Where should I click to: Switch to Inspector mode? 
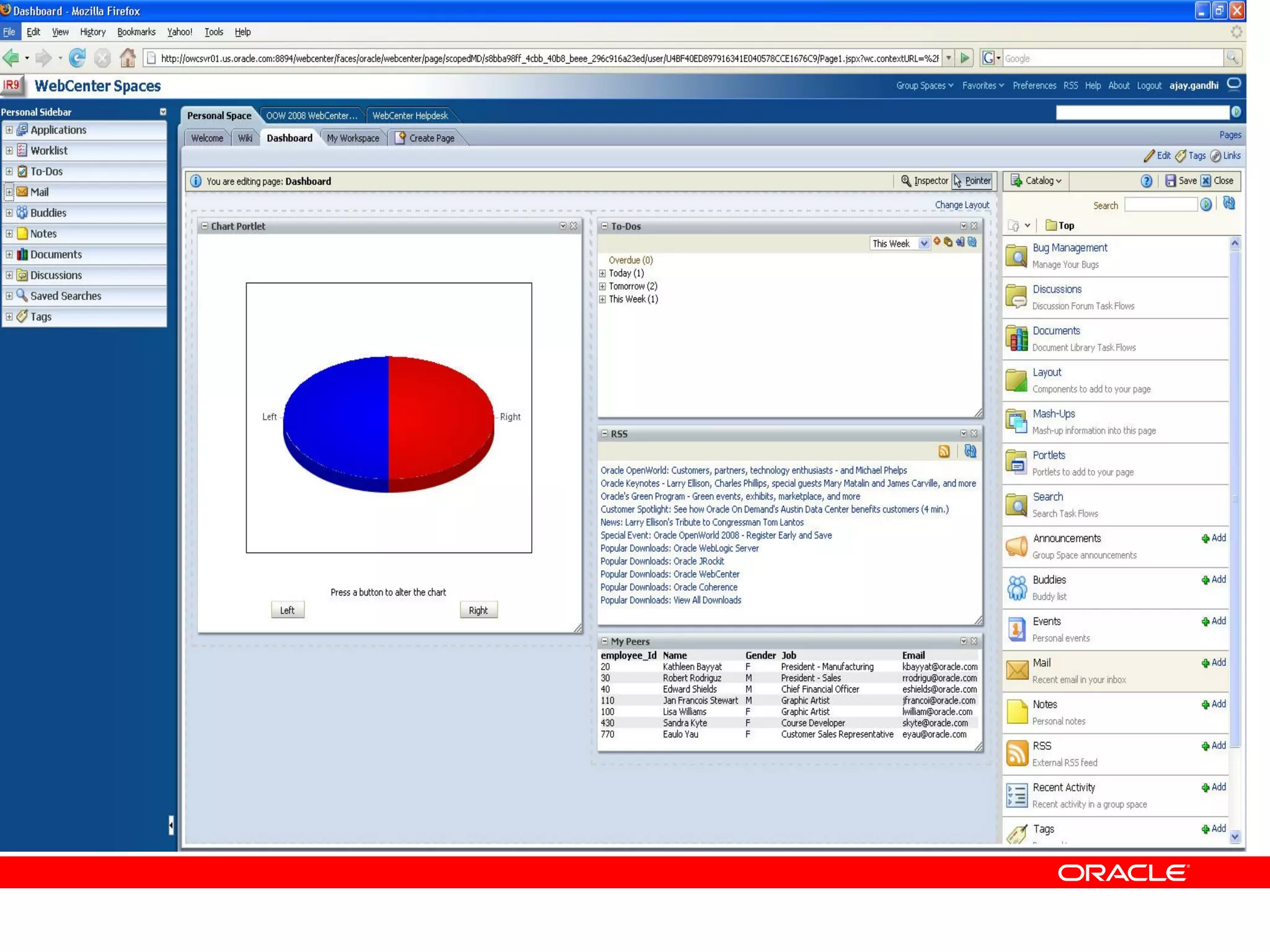tap(924, 181)
